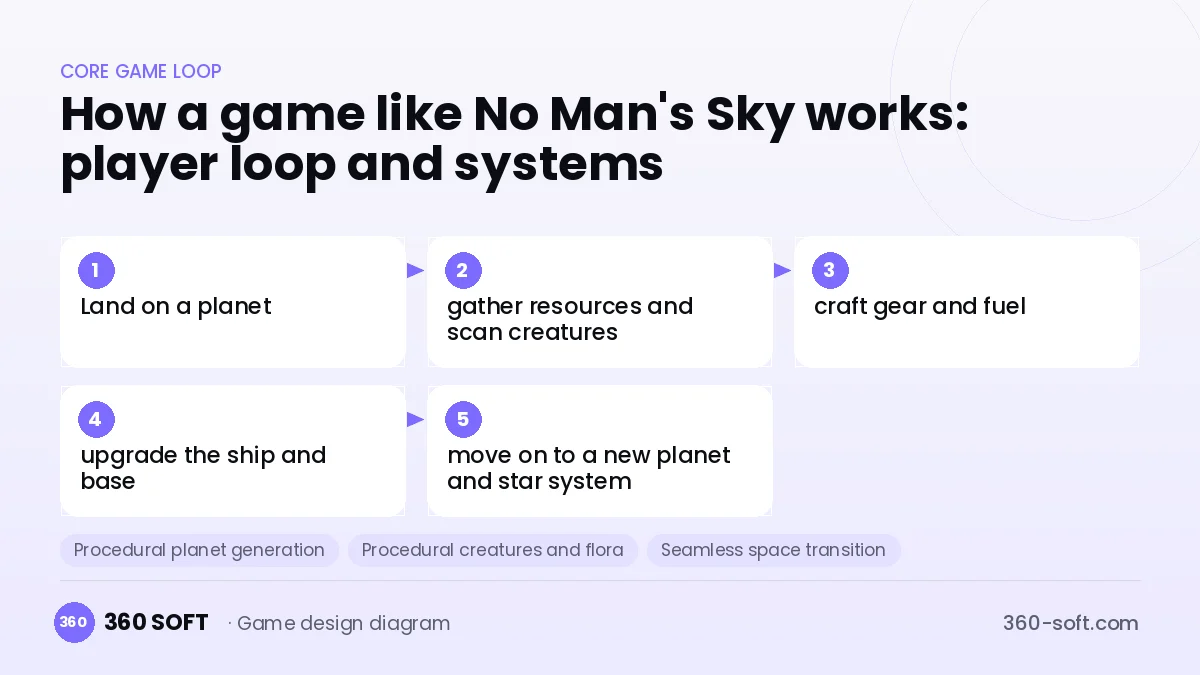The width and height of the screenshot is (1200, 675).
Task: Click the 'CORE GAME LOOP' label
Action: (x=141, y=71)
